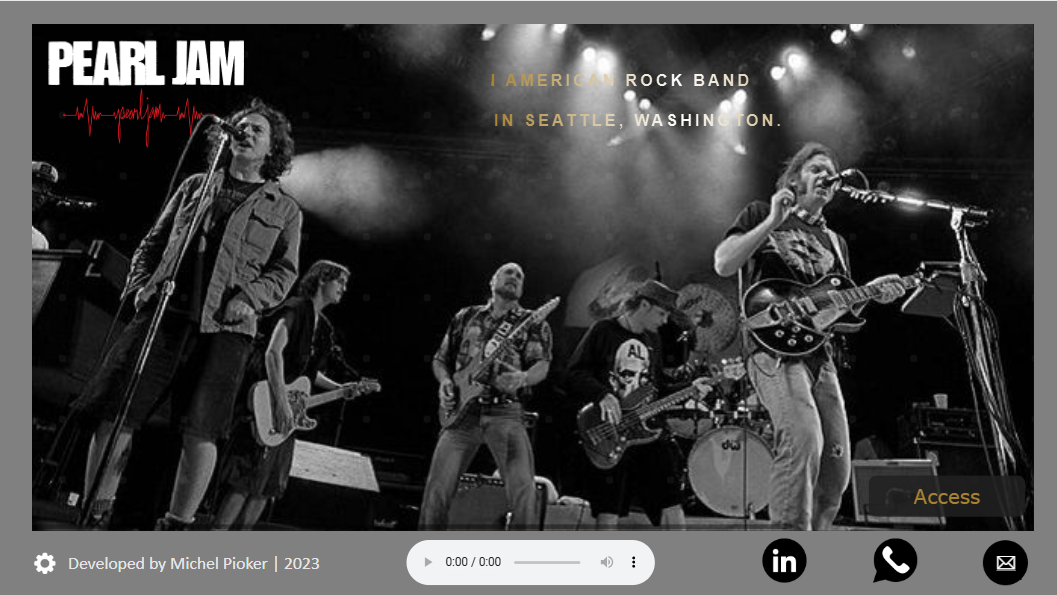Click the Access button
This screenshot has height=595, width=1057.
[946, 497]
